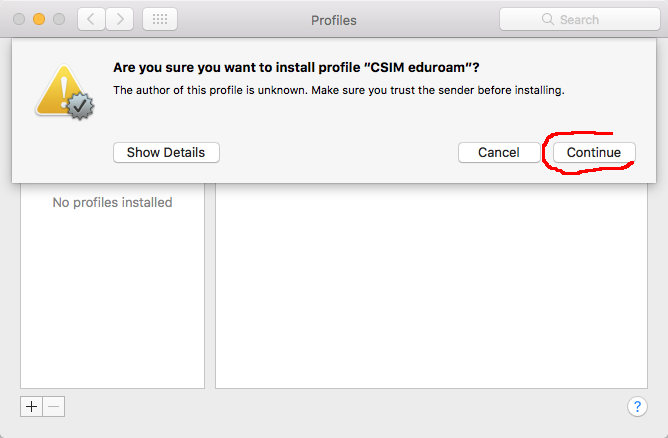Image resolution: width=668 pixels, height=438 pixels.
Task: Click the gray zoom window button
Action: coord(59,19)
